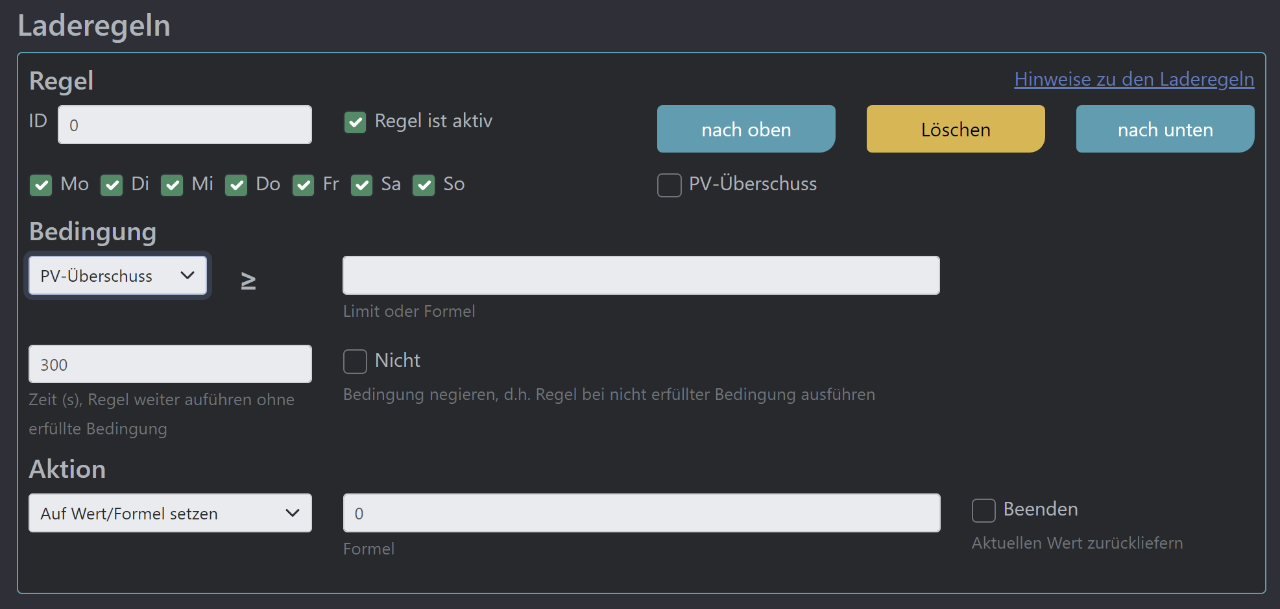Image resolution: width=1280 pixels, height=609 pixels.
Task: Toggle the 'Mi' weekday checkbox
Action: pos(171,185)
